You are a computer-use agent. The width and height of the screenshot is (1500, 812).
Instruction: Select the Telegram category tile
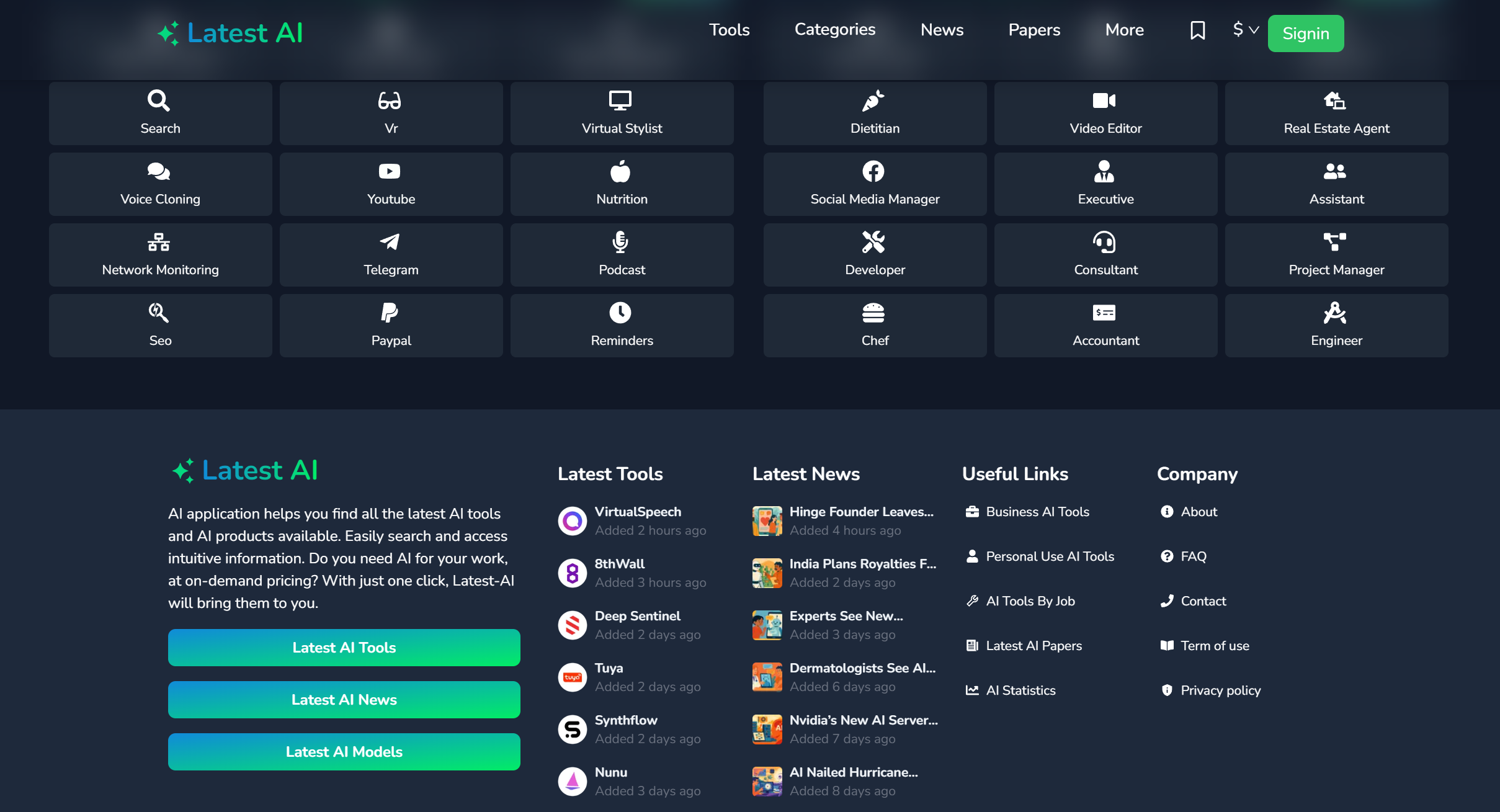coord(391,255)
